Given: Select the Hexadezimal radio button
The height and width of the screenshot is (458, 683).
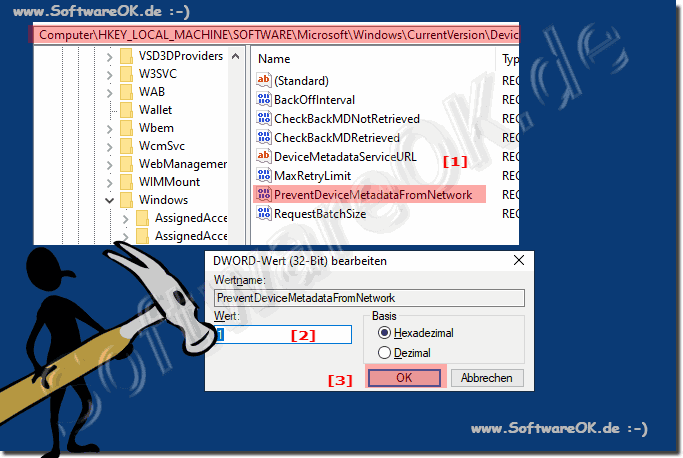Looking at the screenshot, I should pyautogui.click(x=384, y=333).
